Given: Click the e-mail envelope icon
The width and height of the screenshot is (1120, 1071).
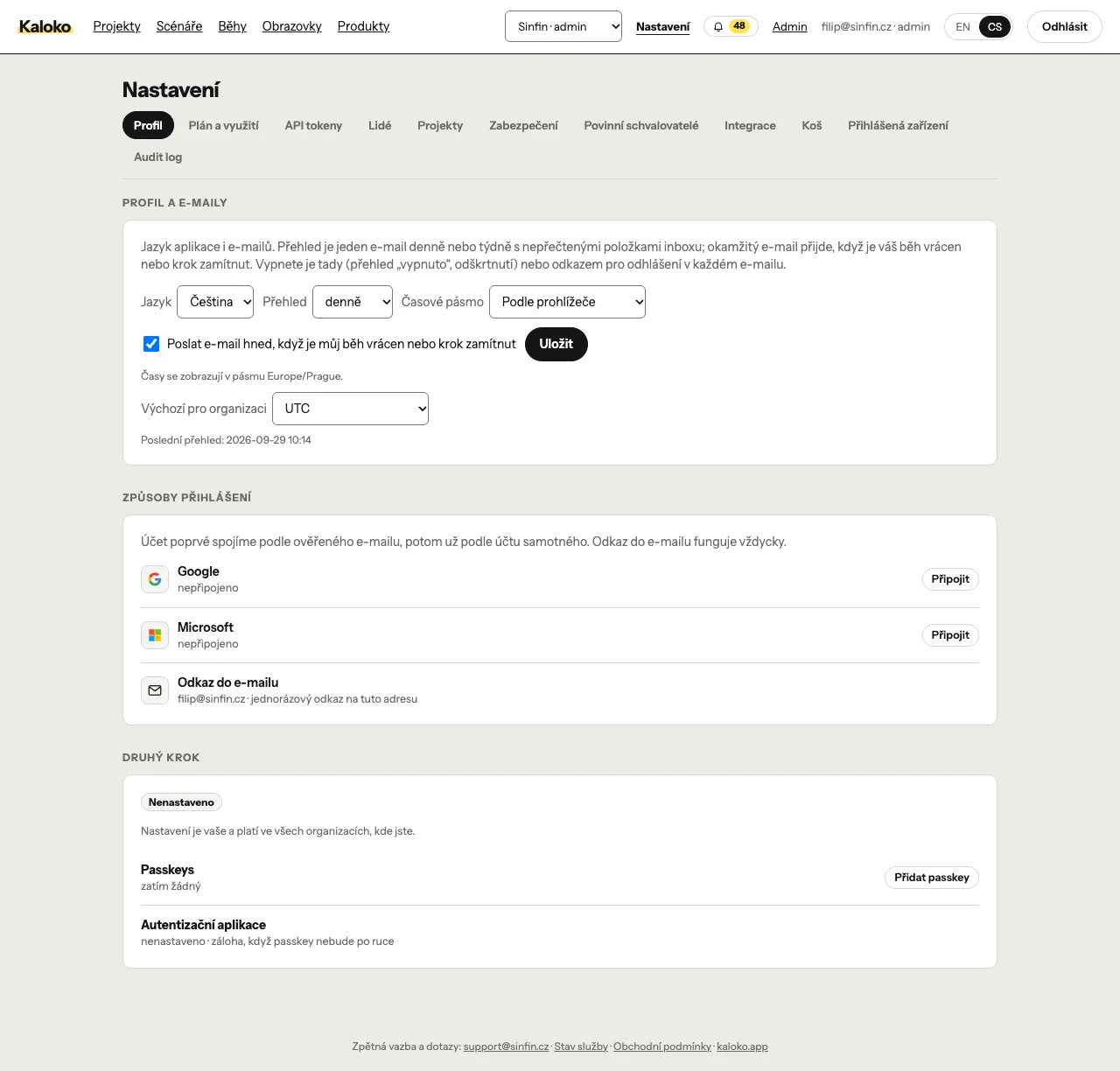Looking at the screenshot, I should click(155, 690).
